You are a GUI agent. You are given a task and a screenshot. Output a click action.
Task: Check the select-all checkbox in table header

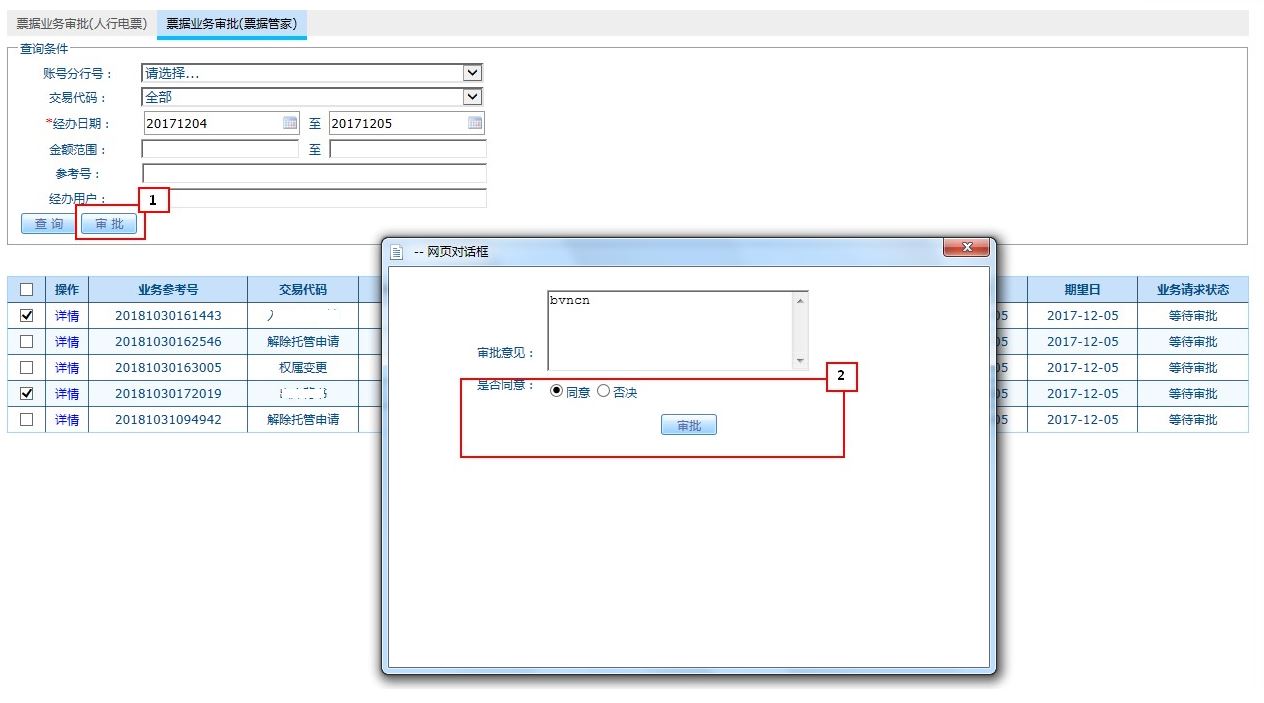click(27, 290)
